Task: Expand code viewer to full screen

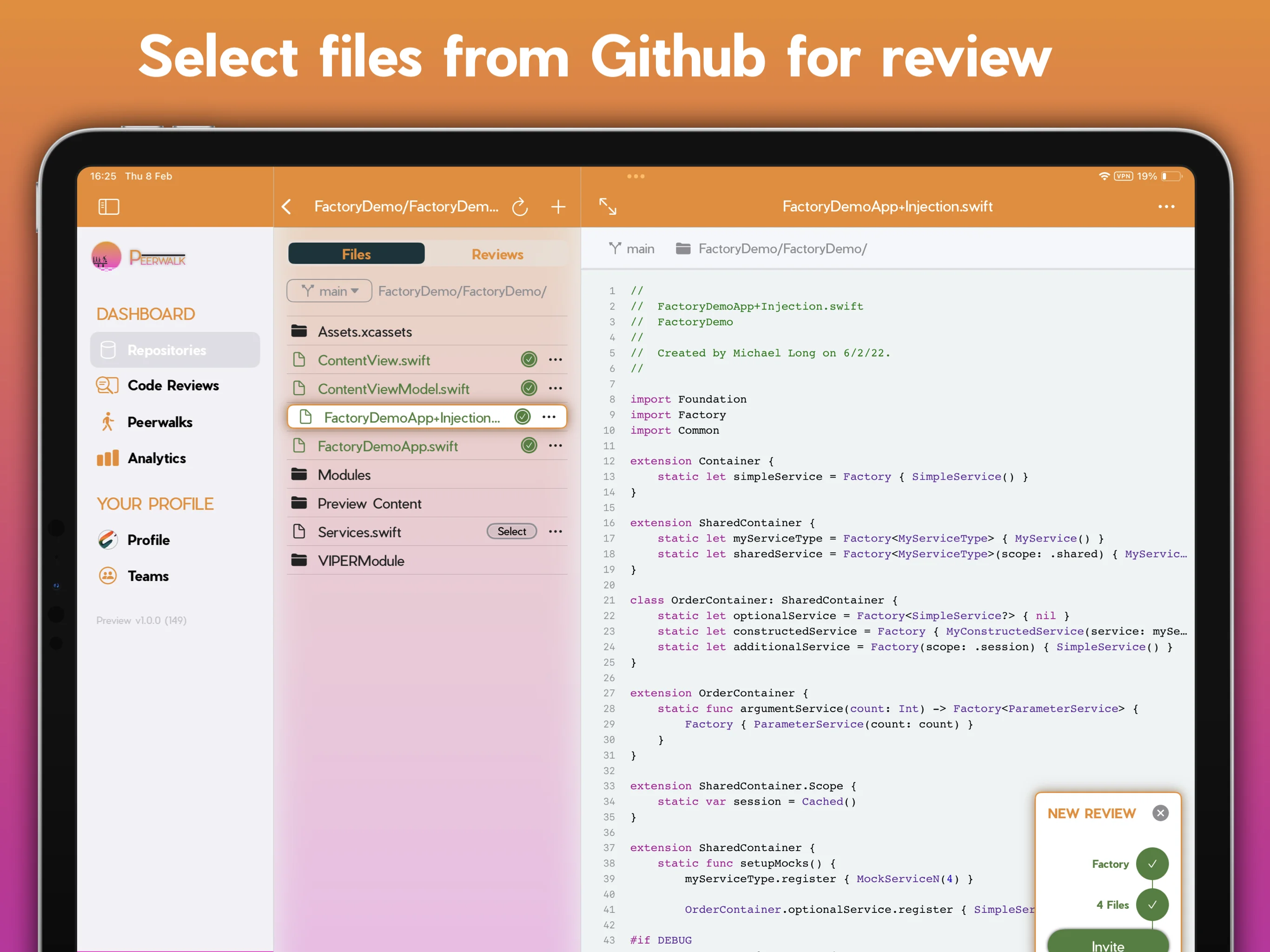Action: [x=608, y=207]
